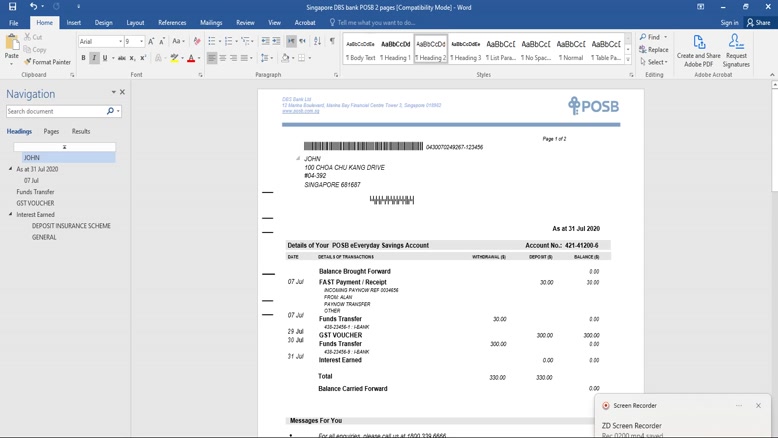
Task: Justify the paragraph text
Action: click(x=244, y=58)
